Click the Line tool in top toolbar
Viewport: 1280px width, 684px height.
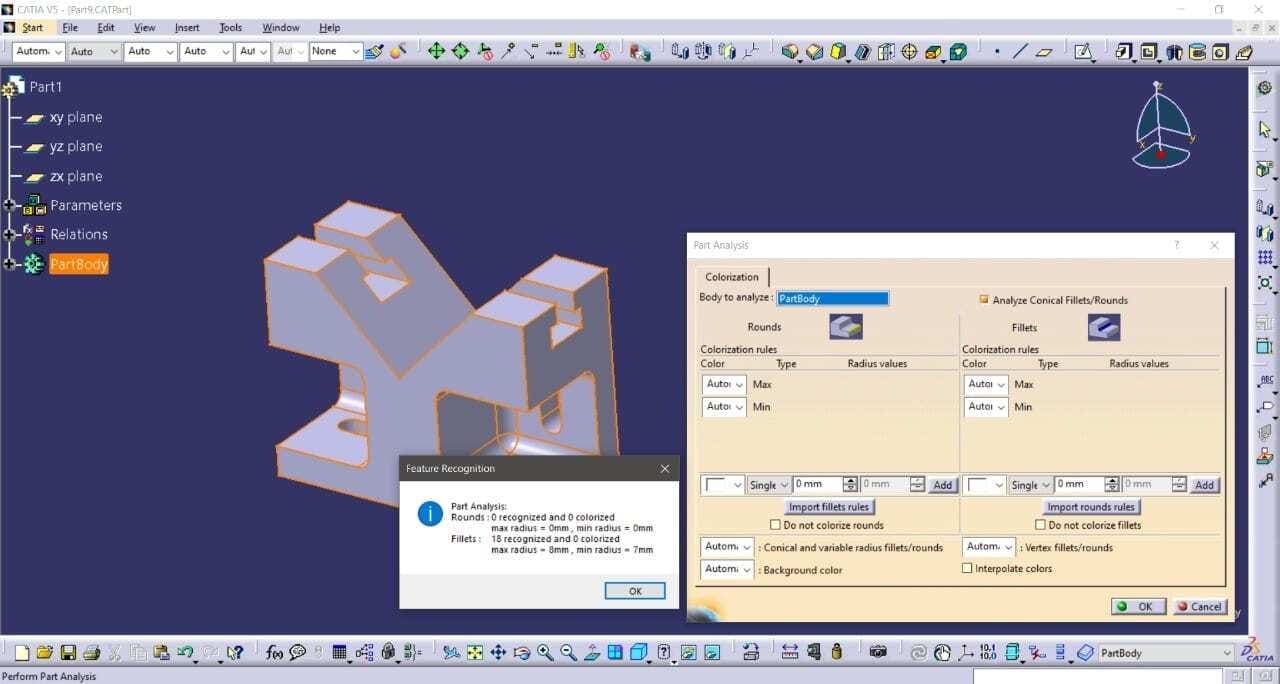[1021, 52]
